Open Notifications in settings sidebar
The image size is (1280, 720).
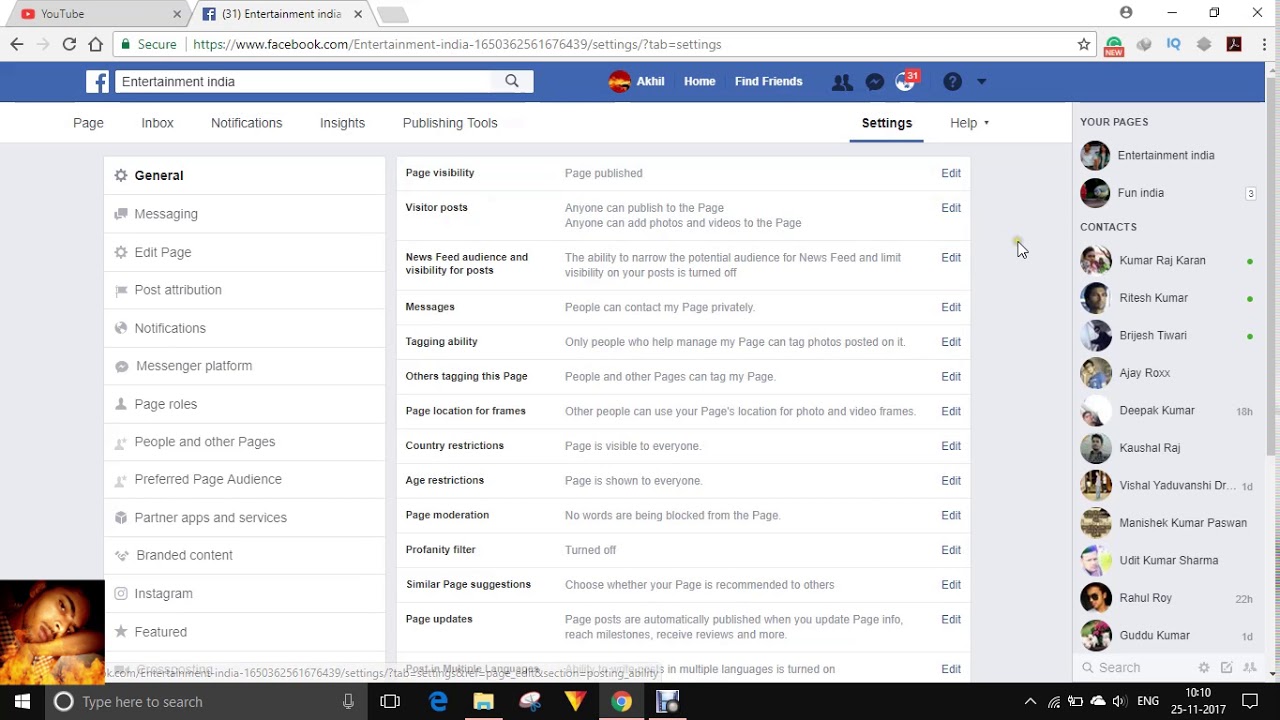(244, 328)
